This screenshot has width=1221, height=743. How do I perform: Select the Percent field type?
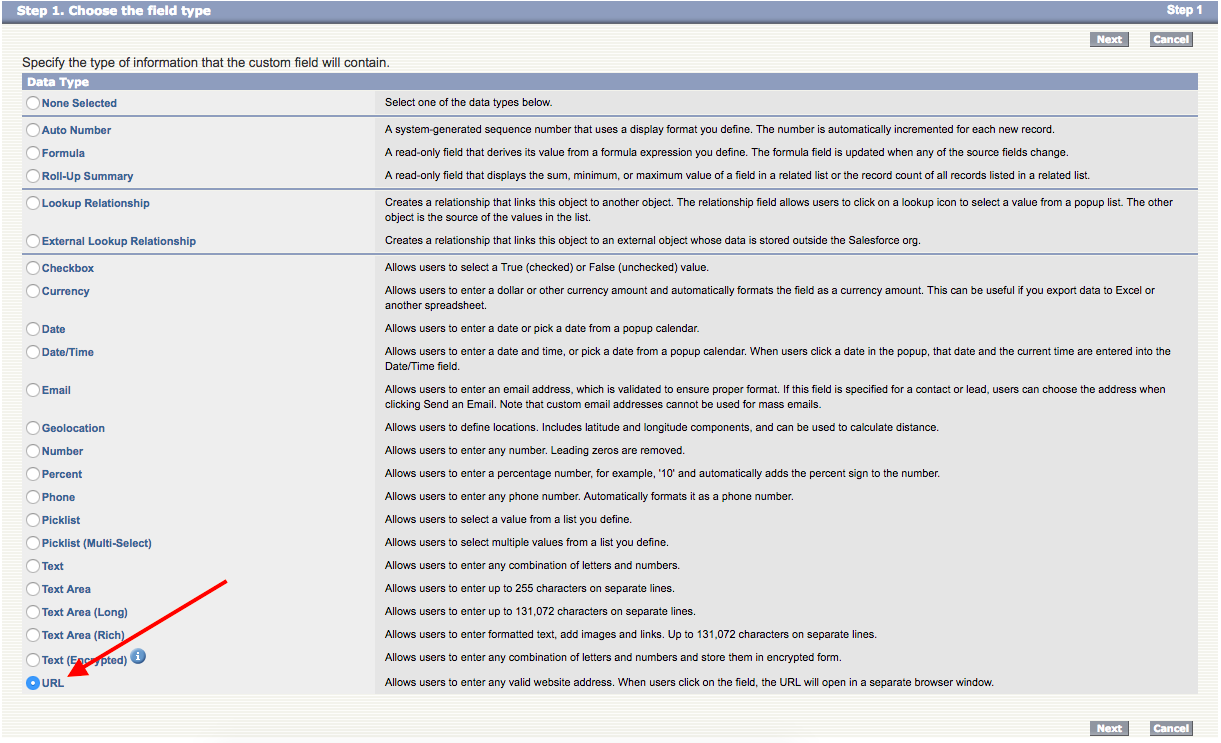[34, 474]
